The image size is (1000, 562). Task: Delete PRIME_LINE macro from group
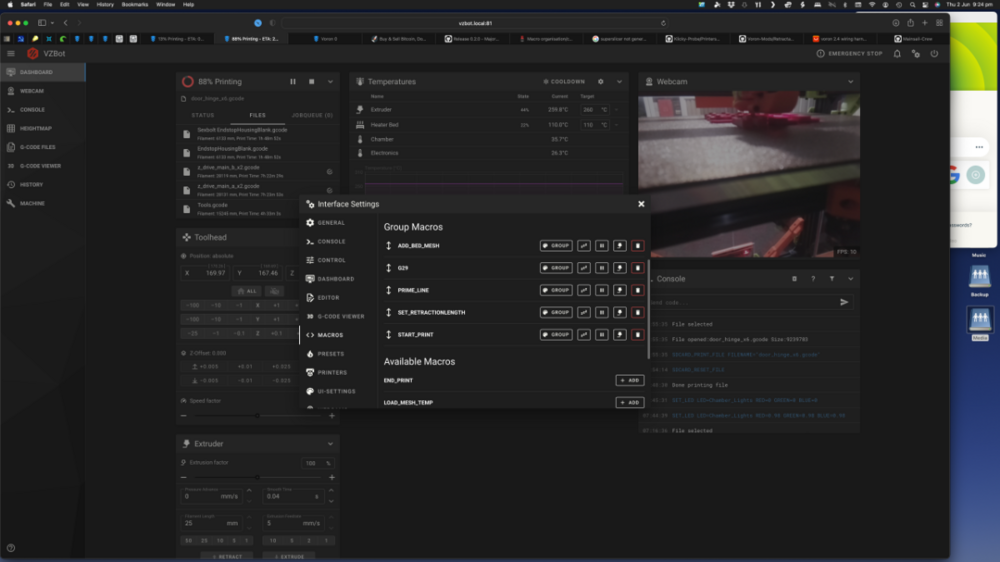[637, 290]
